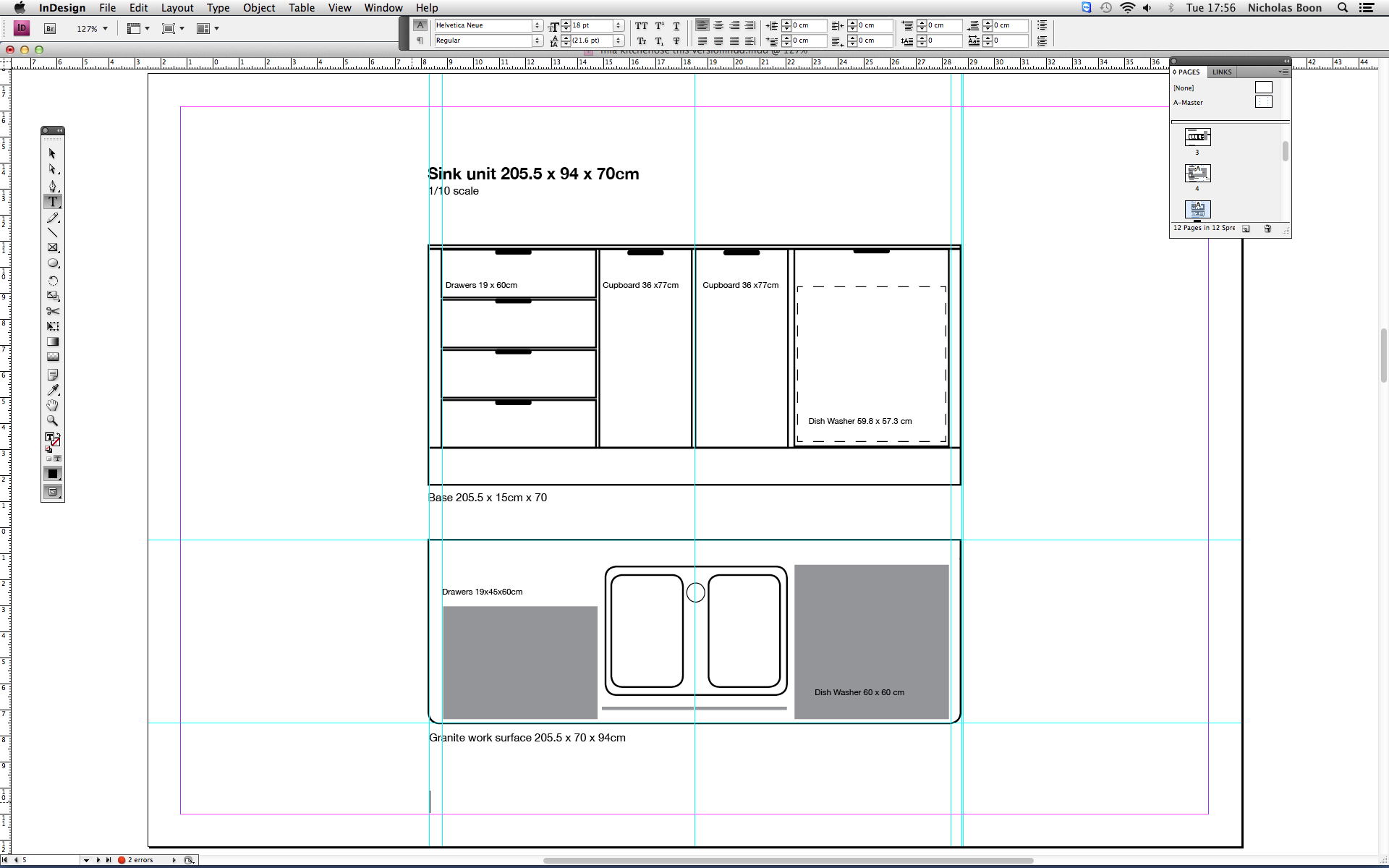Open font size 18 pt dropdown
Viewport: 1389px width, 868px height.
619,25
